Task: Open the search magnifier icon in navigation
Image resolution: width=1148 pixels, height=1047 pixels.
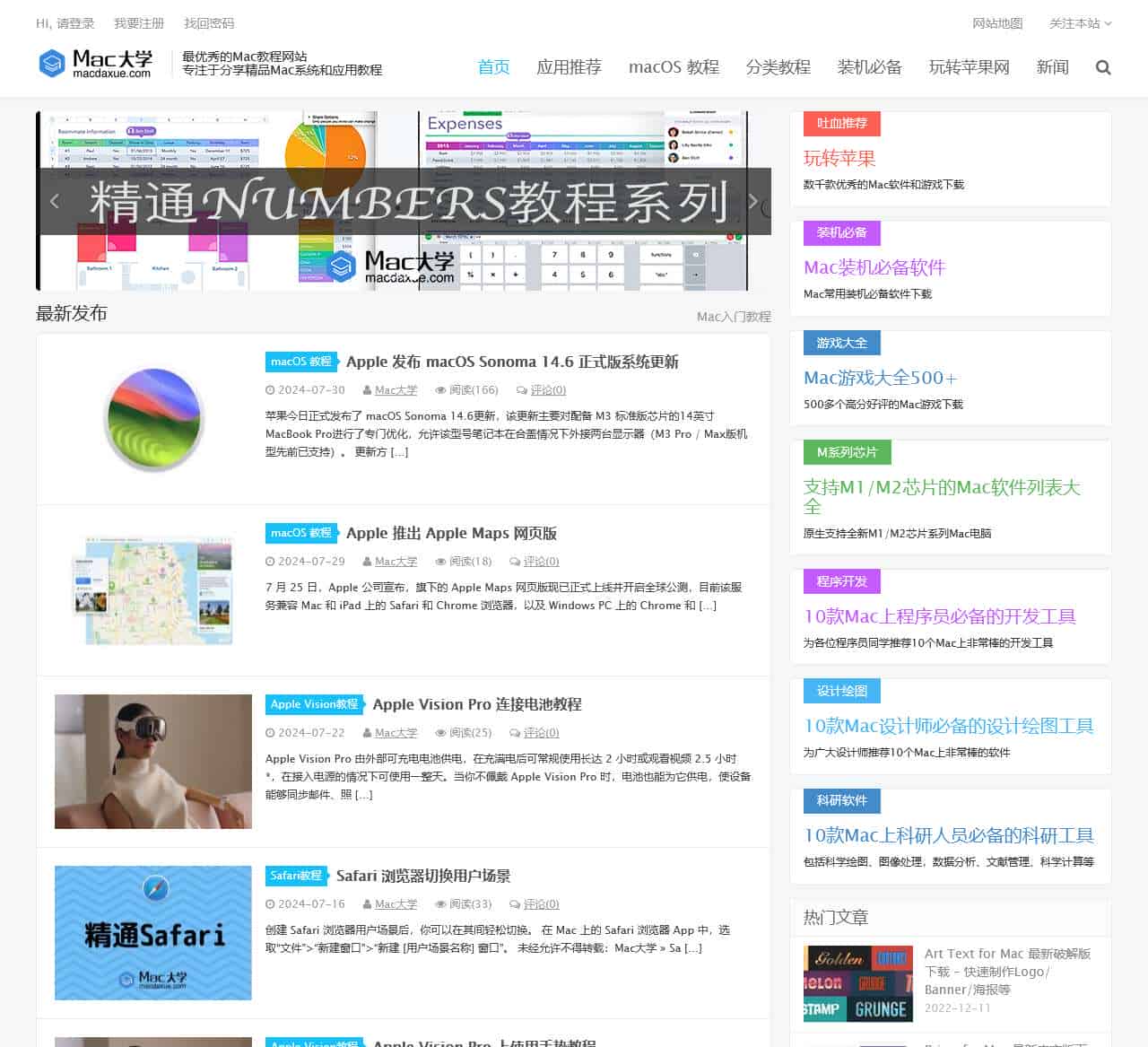Action: (1103, 67)
